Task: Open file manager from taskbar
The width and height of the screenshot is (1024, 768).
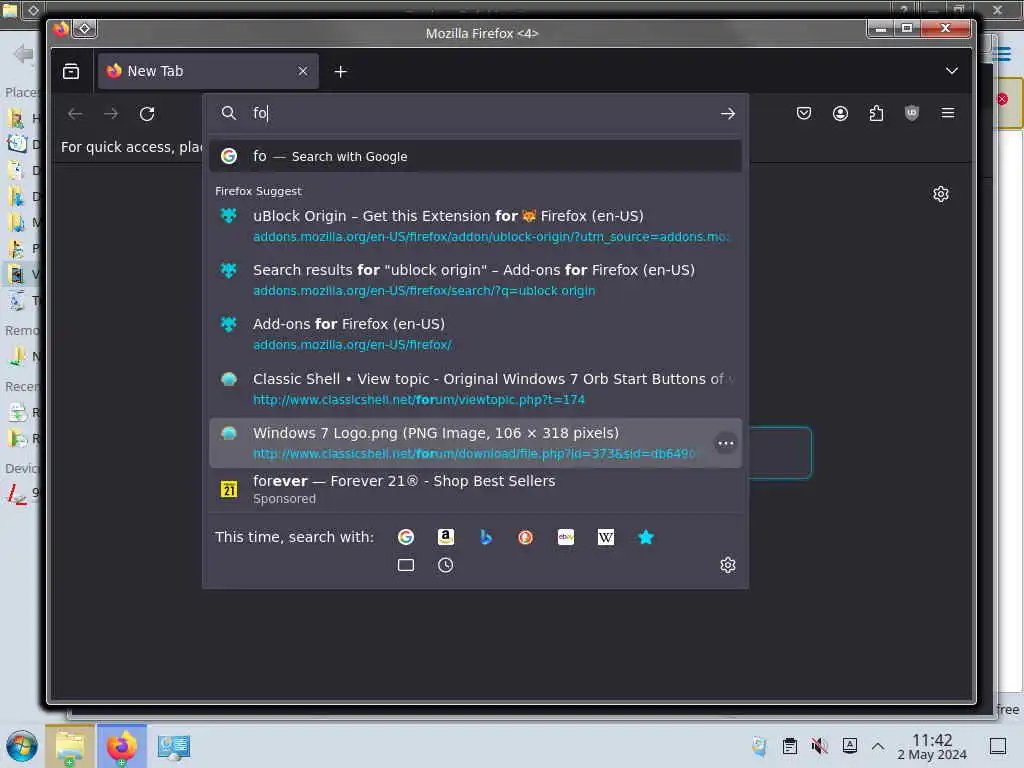Action: (69, 746)
